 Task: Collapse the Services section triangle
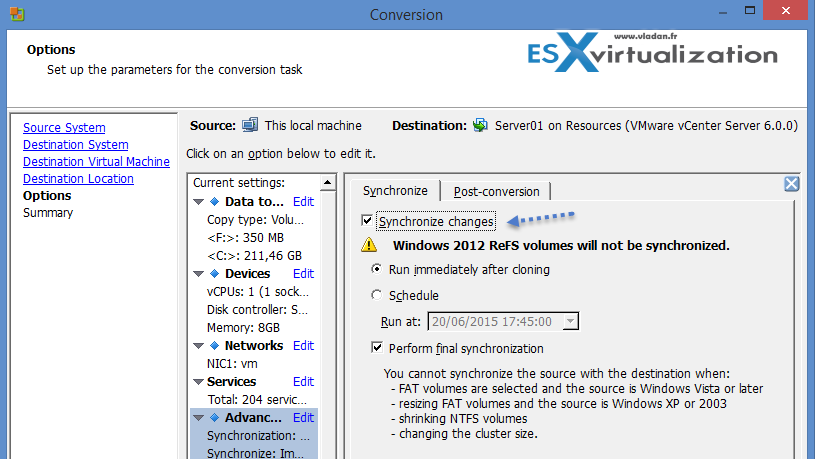tap(199, 382)
